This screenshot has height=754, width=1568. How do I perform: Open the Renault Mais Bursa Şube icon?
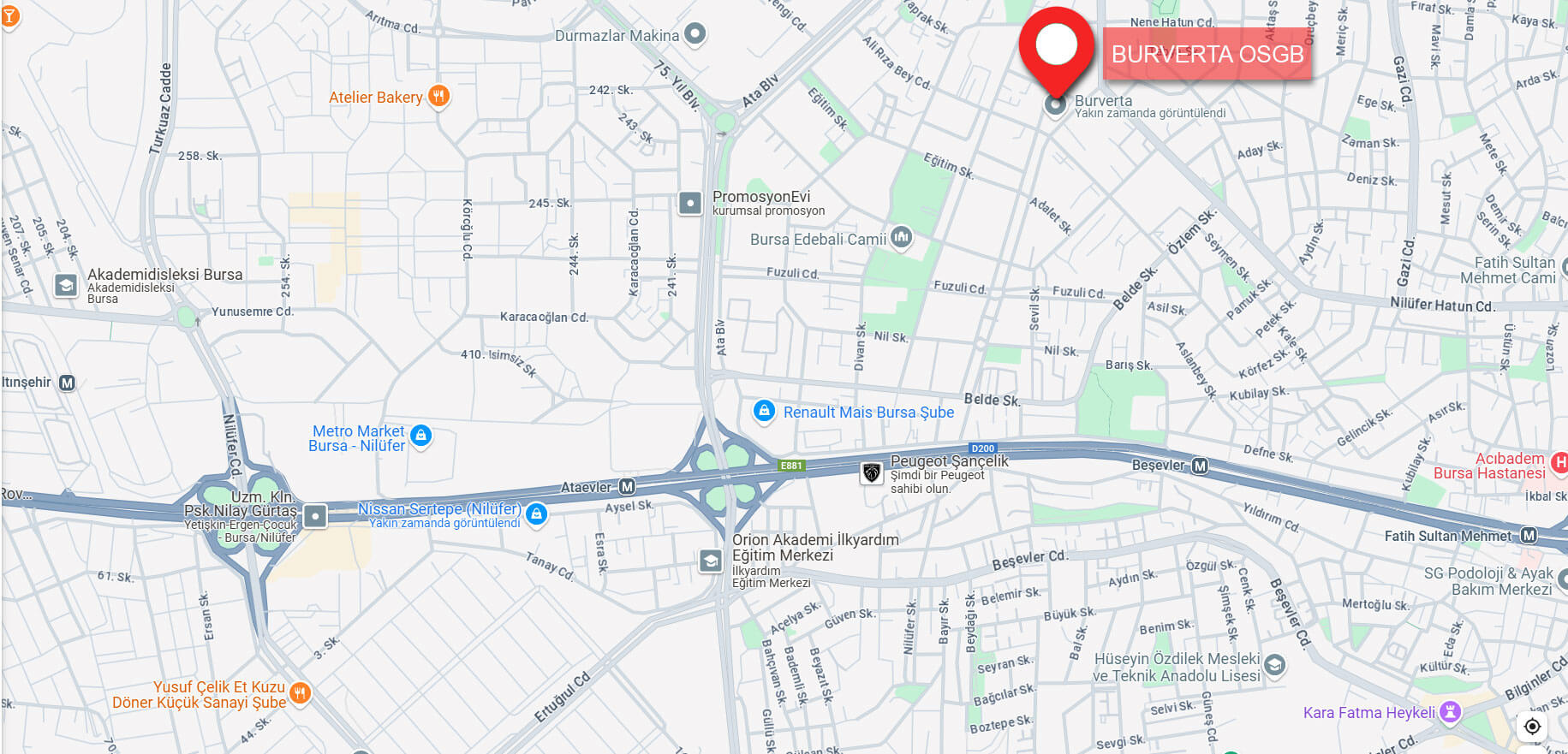[764, 411]
